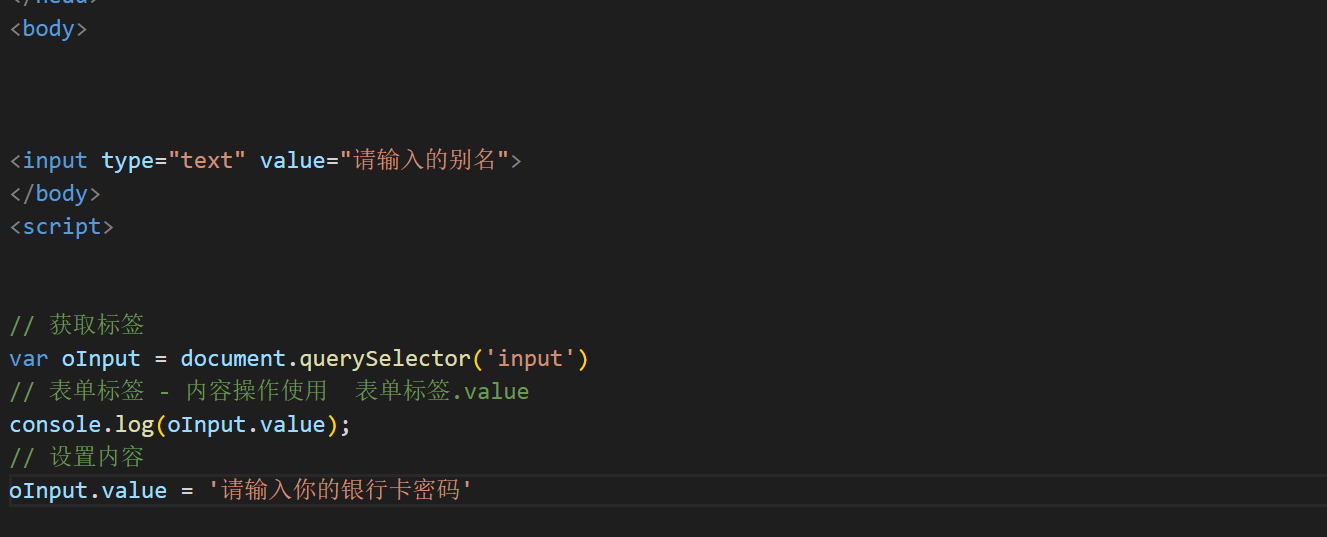Image resolution: width=1327 pixels, height=537 pixels.
Task: Click the string 请输入你的银行卡密码
Action: (x=340, y=490)
